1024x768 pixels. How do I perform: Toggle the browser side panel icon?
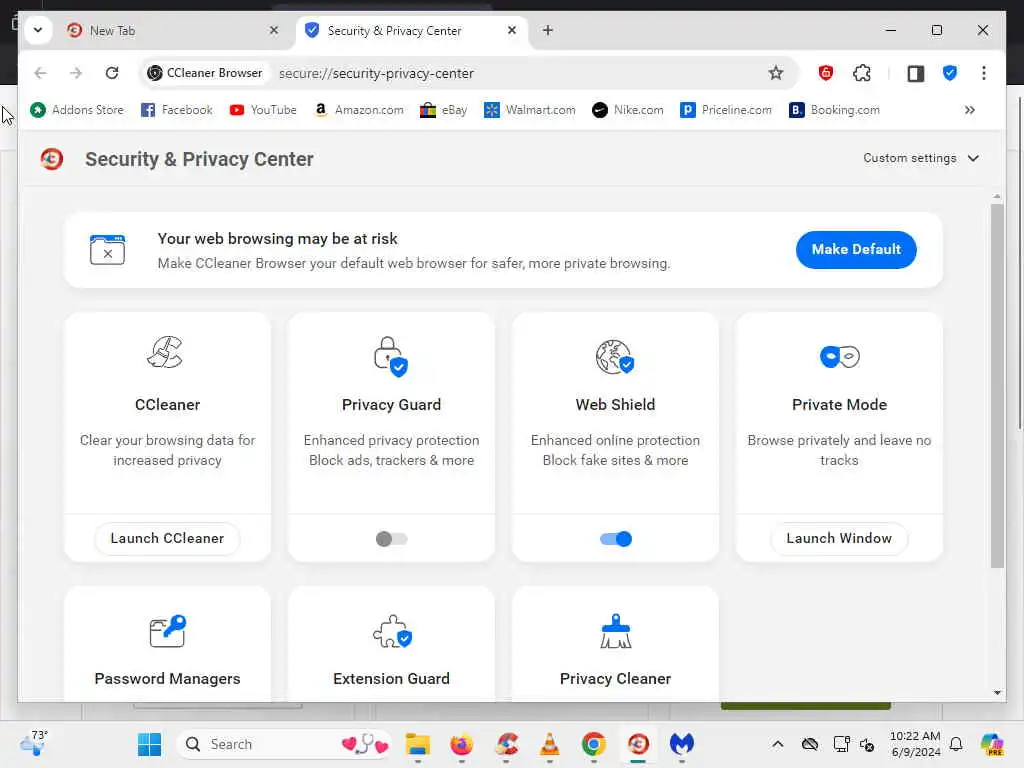tap(916, 73)
